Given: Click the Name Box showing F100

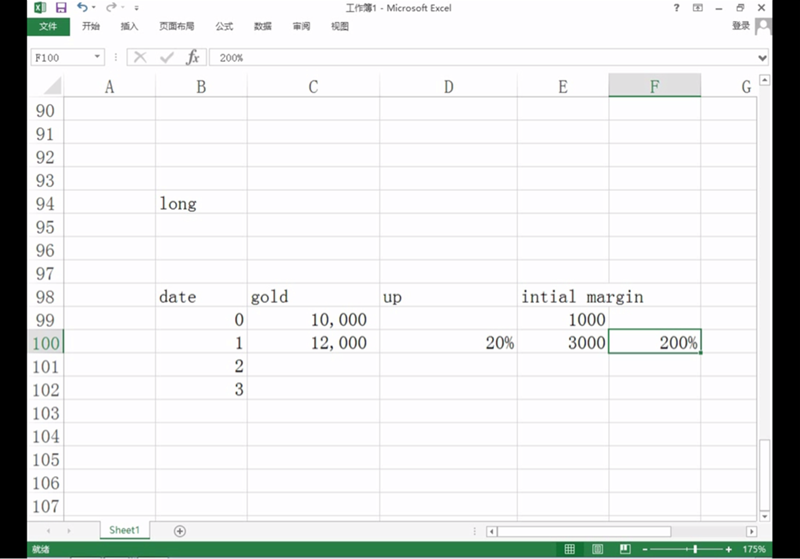Looking at the screenshot, I should (62, 58).
